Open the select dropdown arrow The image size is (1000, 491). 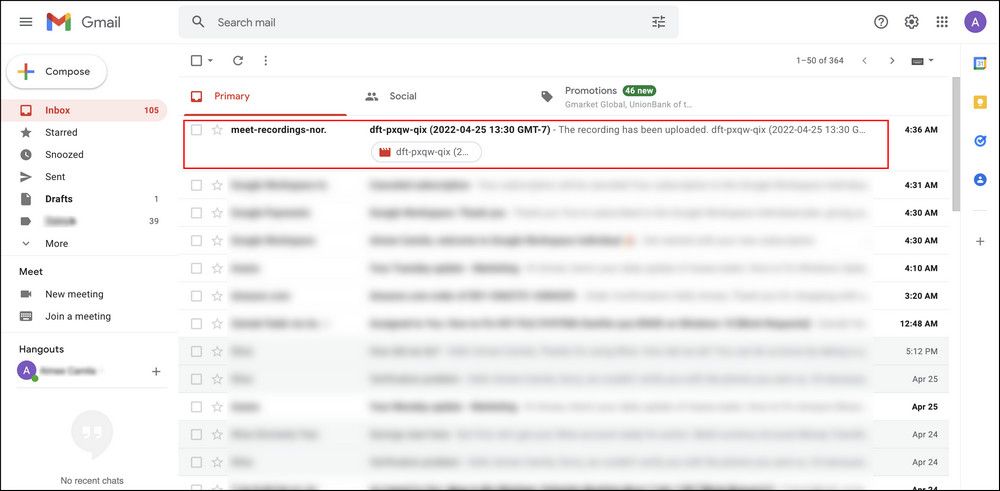click(x=210, y=61)
